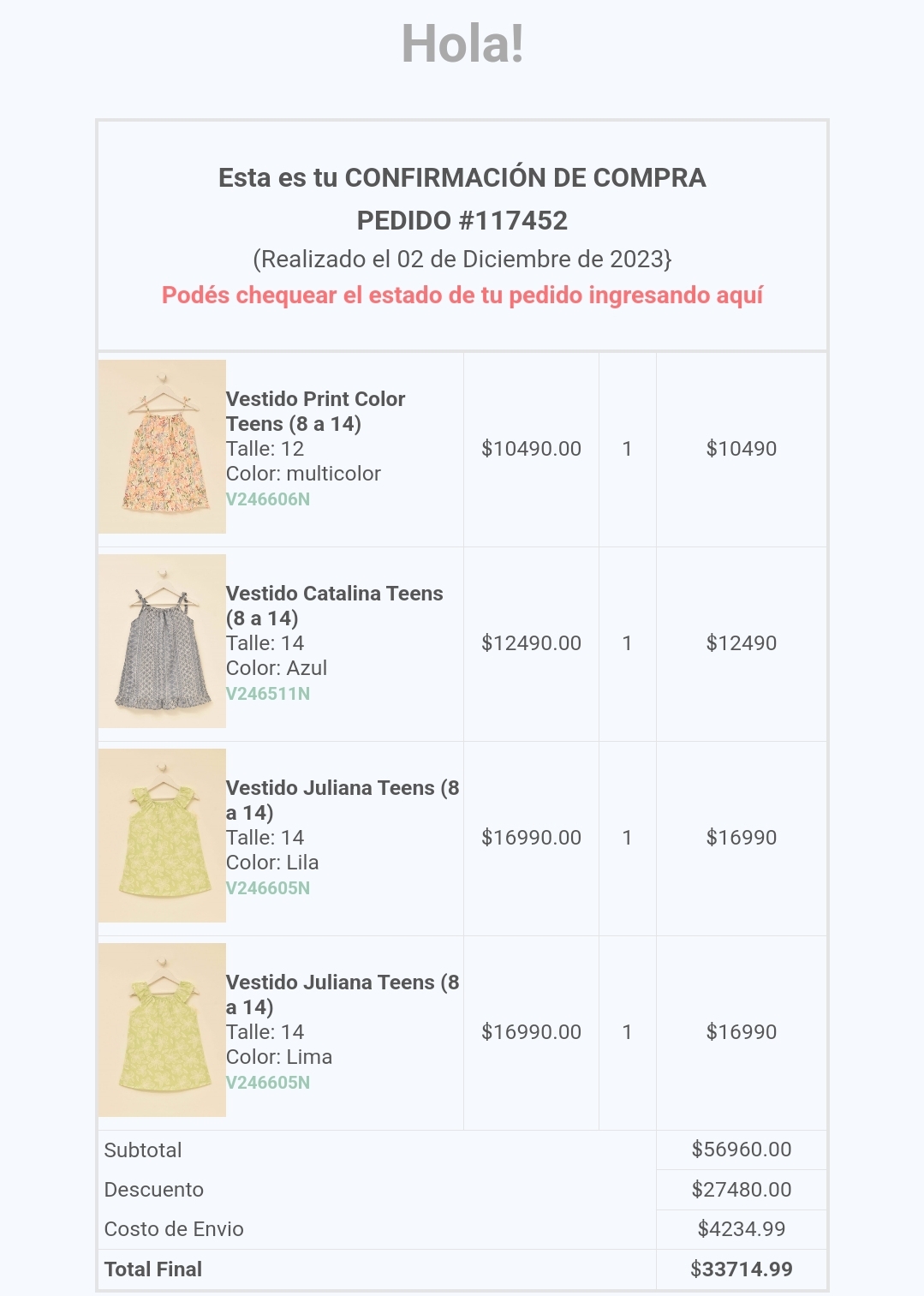Open the V246605N code under Color: Lima
This screenshot has height=1296, width=924.
[x=268, y=1083]
